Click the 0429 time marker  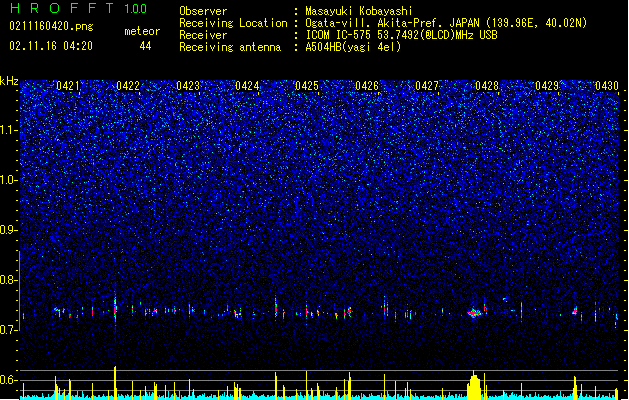click(x=547, y=86)
